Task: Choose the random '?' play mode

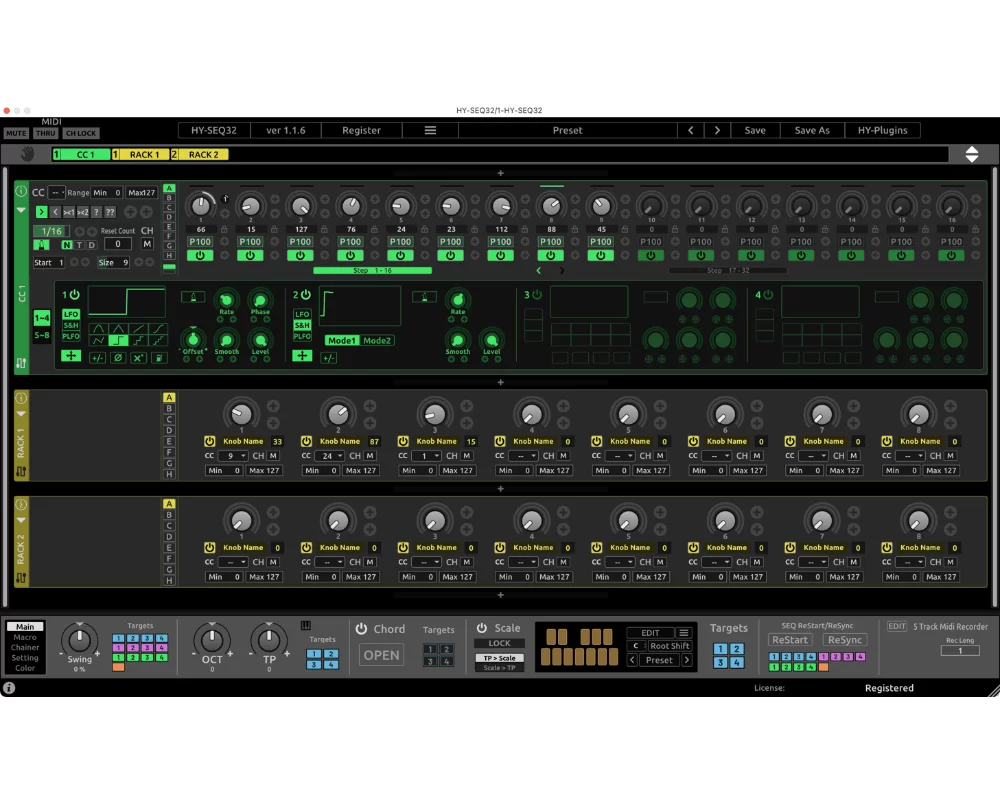Action: [96, 212]
